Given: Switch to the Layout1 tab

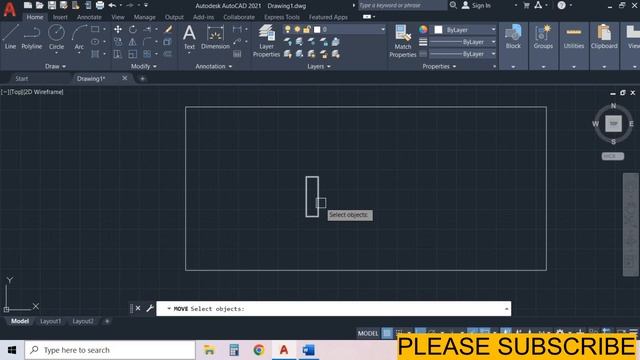Looking at the screenshot, I should [51, 321].
